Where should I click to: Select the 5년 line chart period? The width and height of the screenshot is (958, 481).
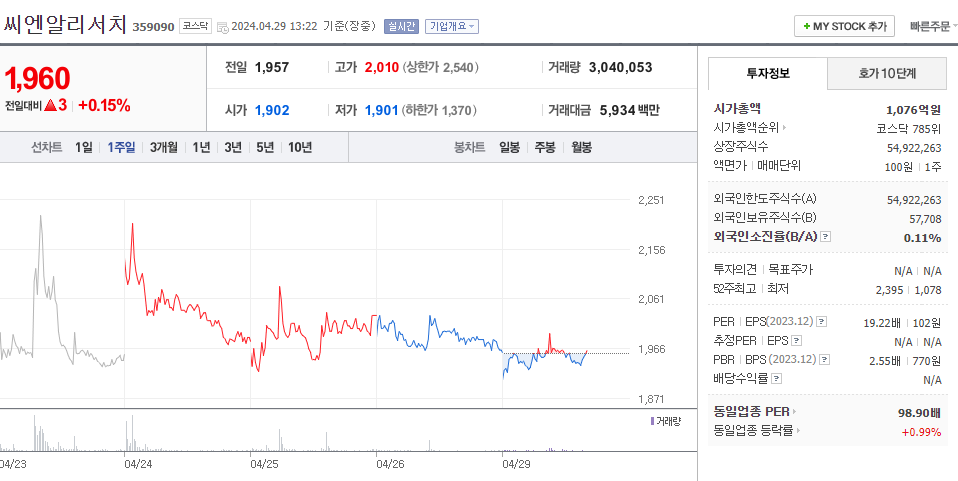click(265, 147)
